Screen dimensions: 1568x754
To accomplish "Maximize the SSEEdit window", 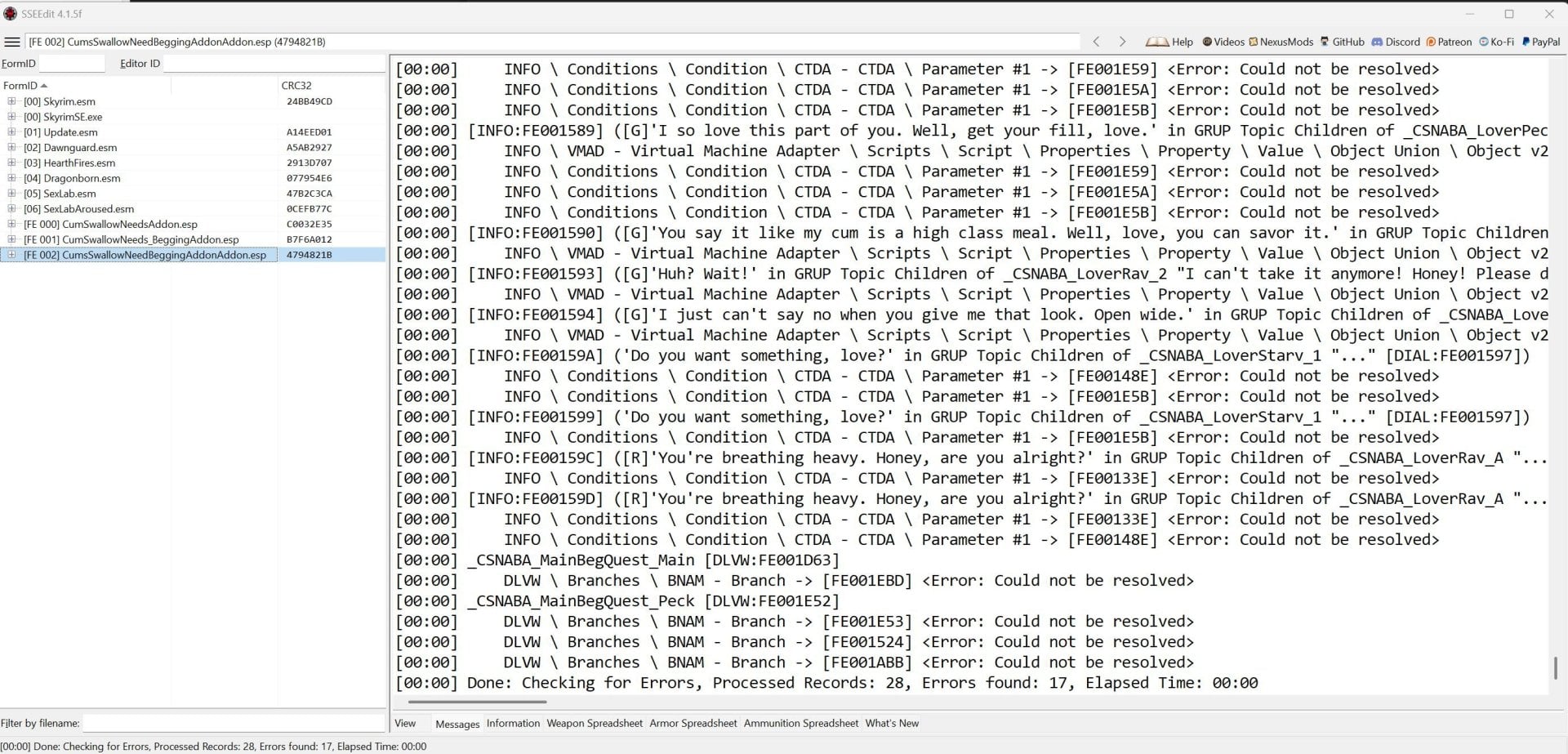I will coord(1509,14).
